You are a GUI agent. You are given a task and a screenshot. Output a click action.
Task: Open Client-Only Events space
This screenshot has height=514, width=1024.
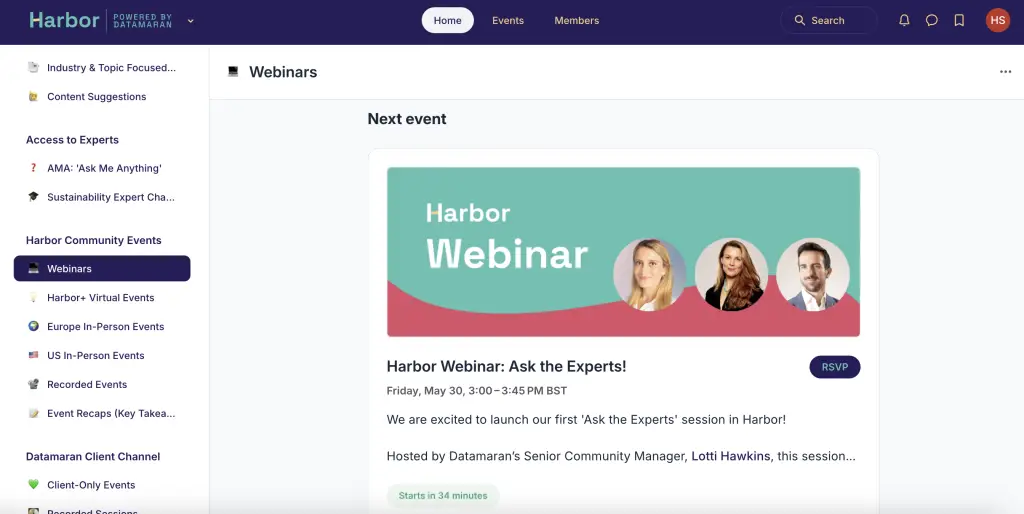[102, 485]
